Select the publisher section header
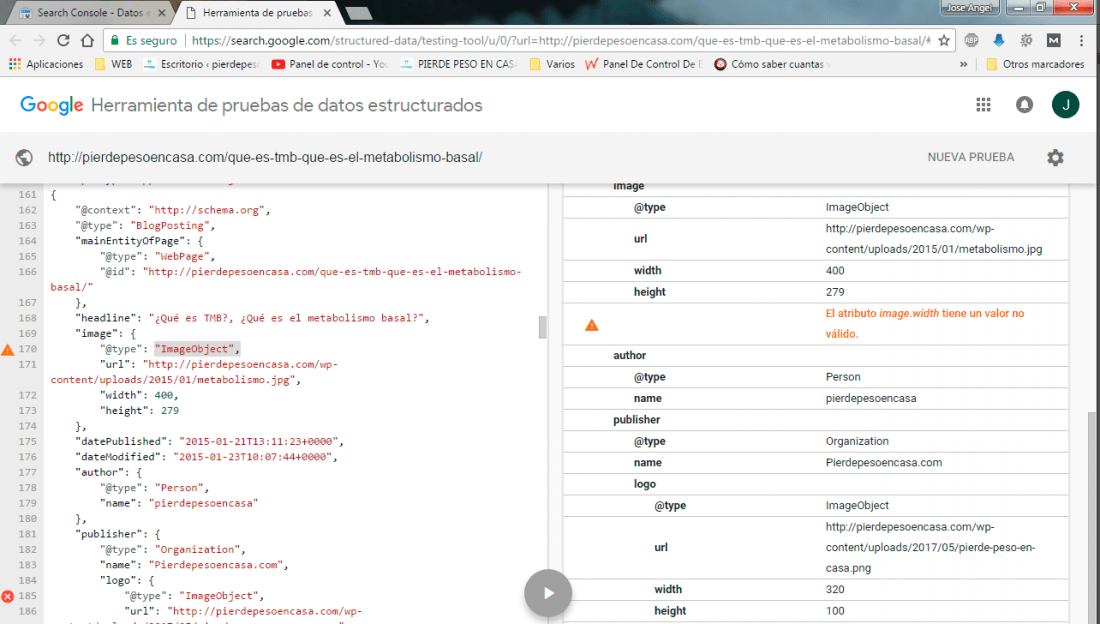This screenshot has height=624, width=1100. (x=636, y=420)
